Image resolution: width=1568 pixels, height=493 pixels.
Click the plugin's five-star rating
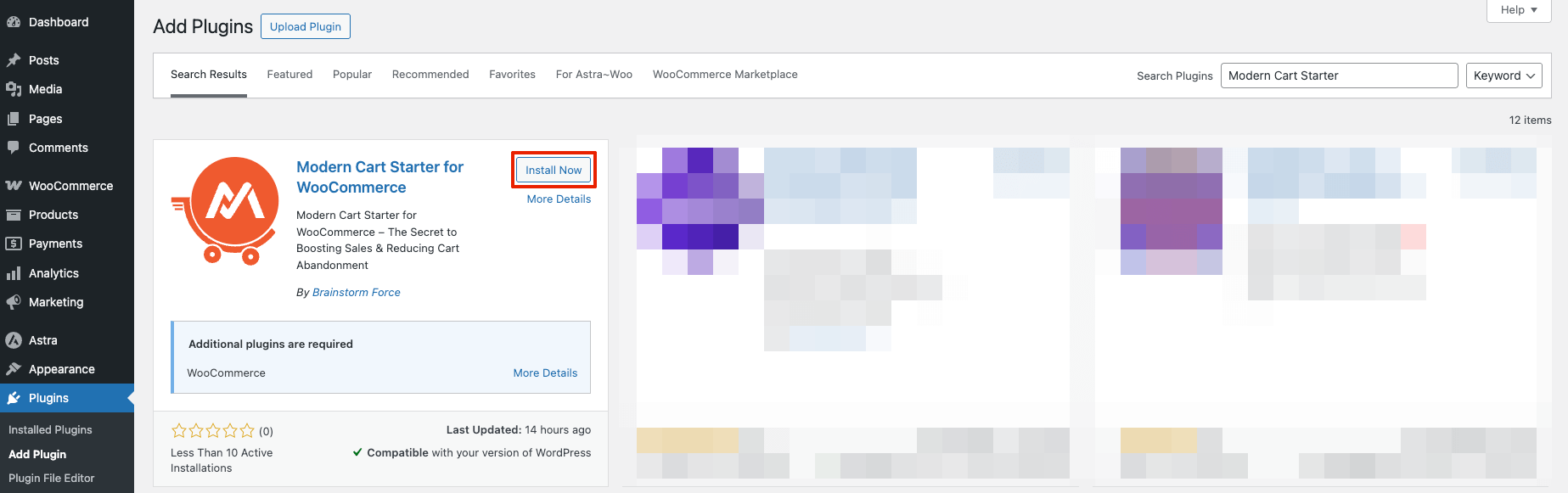pos(212,431)
